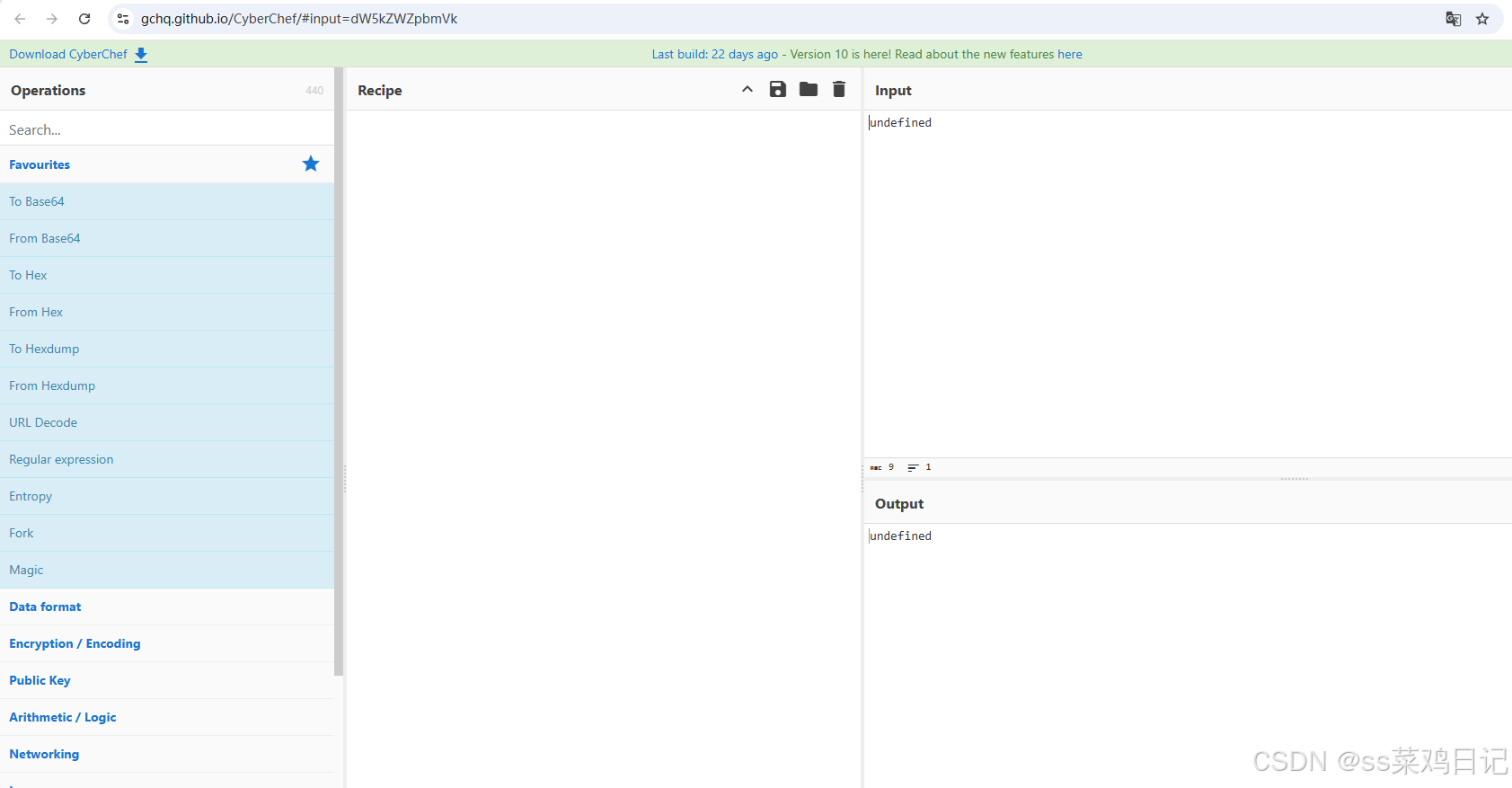Collapse recipe using the chevron-up icon
Viewport: 1512px width, 788px height.
747,89
